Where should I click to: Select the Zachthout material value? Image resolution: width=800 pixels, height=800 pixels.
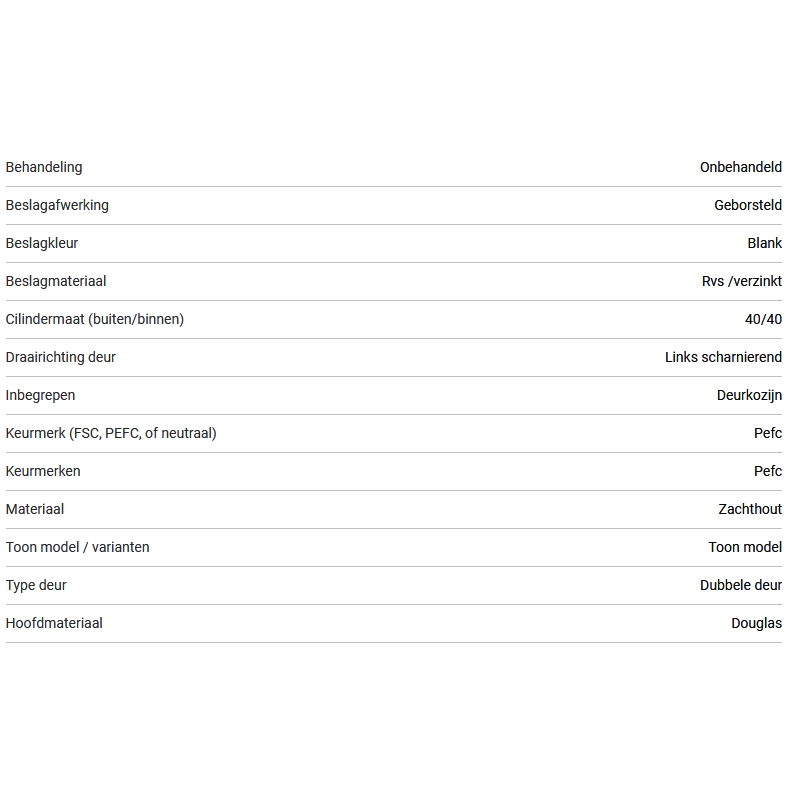coord(749,509)
